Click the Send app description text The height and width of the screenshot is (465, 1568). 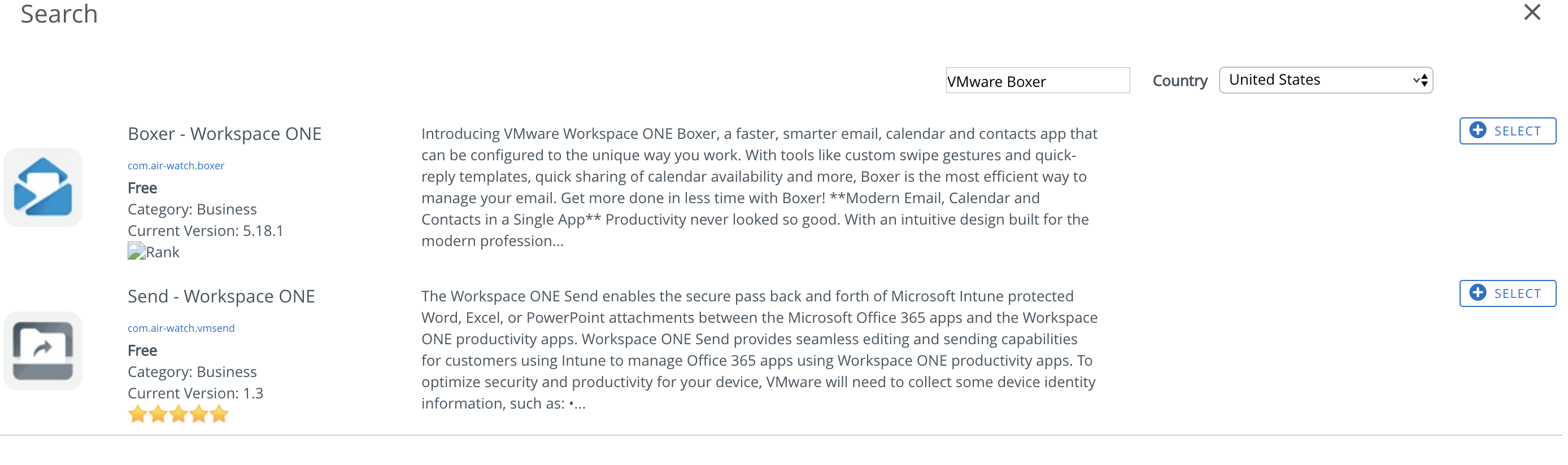coord(759,349)
